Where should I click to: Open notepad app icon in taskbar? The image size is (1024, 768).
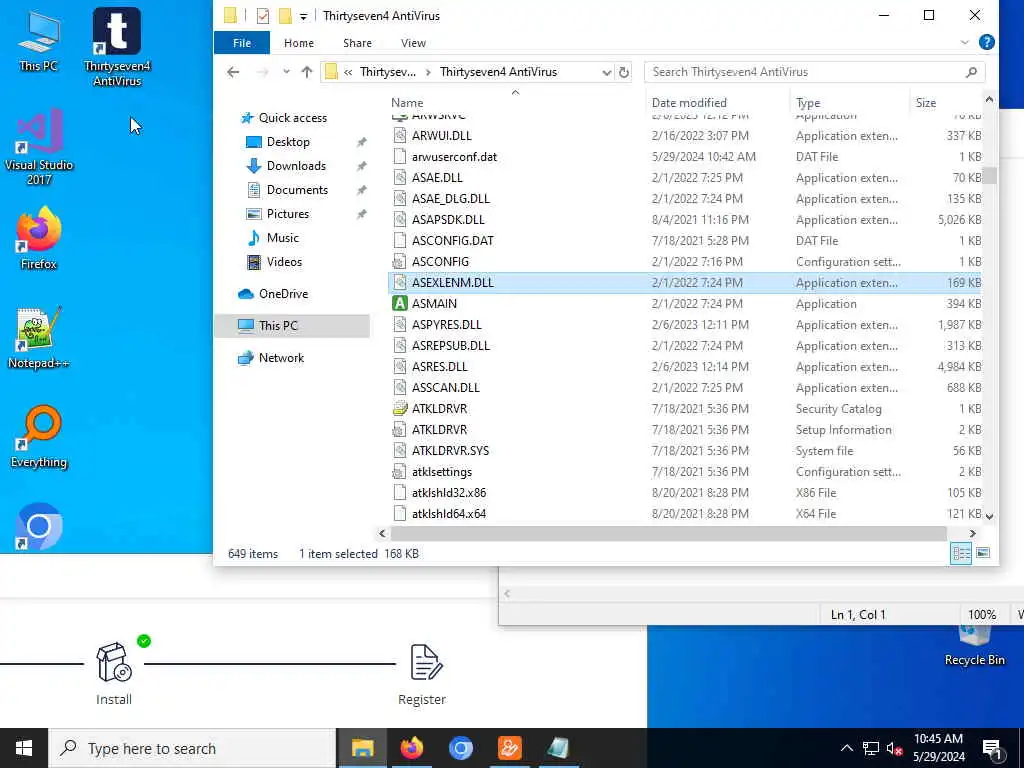[558, 748]
